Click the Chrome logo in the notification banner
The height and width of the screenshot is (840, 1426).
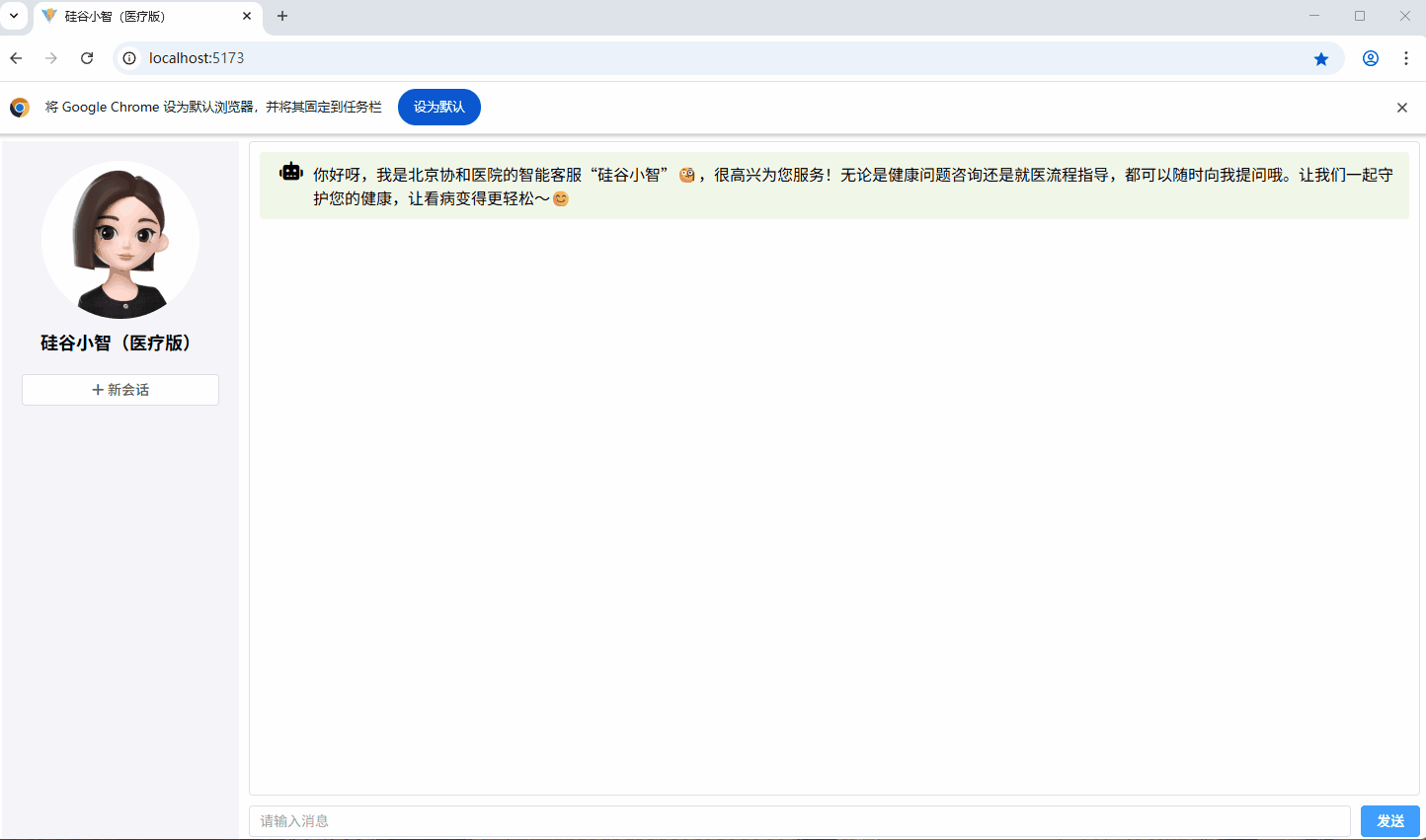20,107
